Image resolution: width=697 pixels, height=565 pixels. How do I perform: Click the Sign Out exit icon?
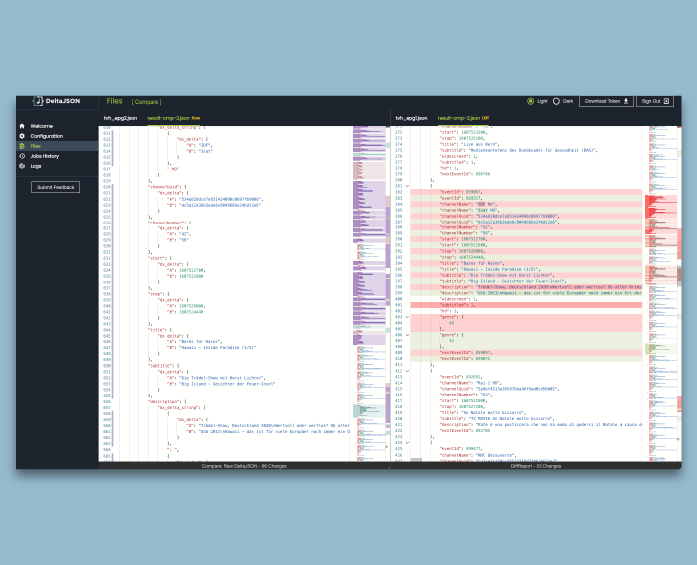tap(668, 101)
